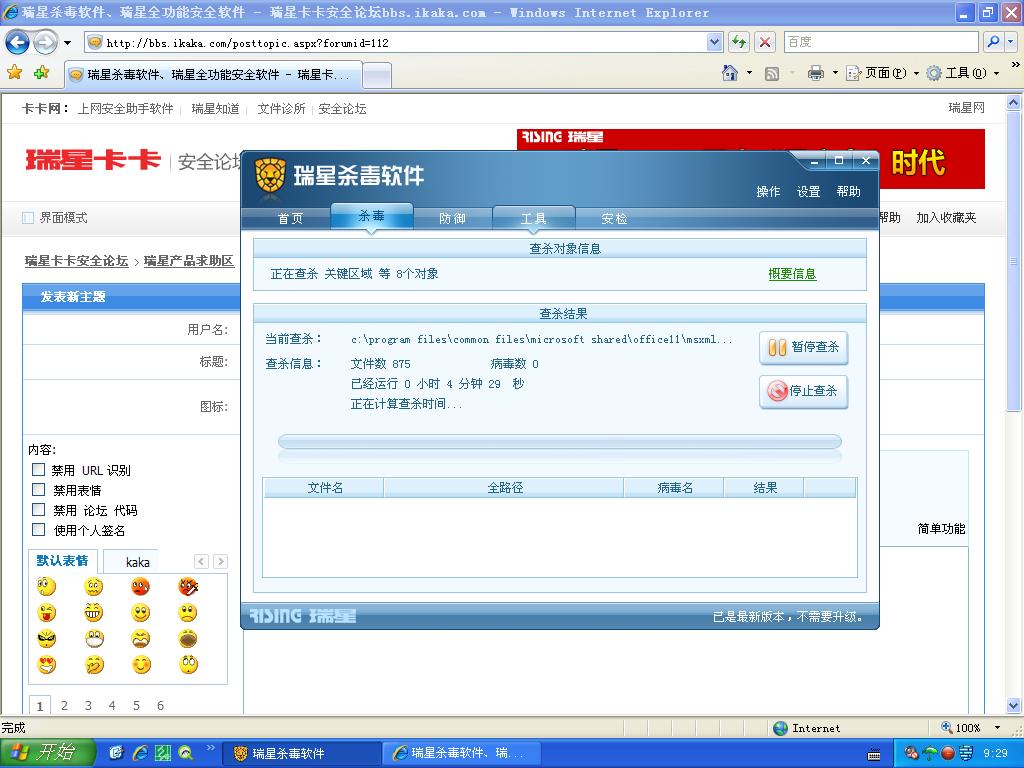Click the green umbrella tray icon
This screenshot has height=768, width=1024.
point(930,753)
